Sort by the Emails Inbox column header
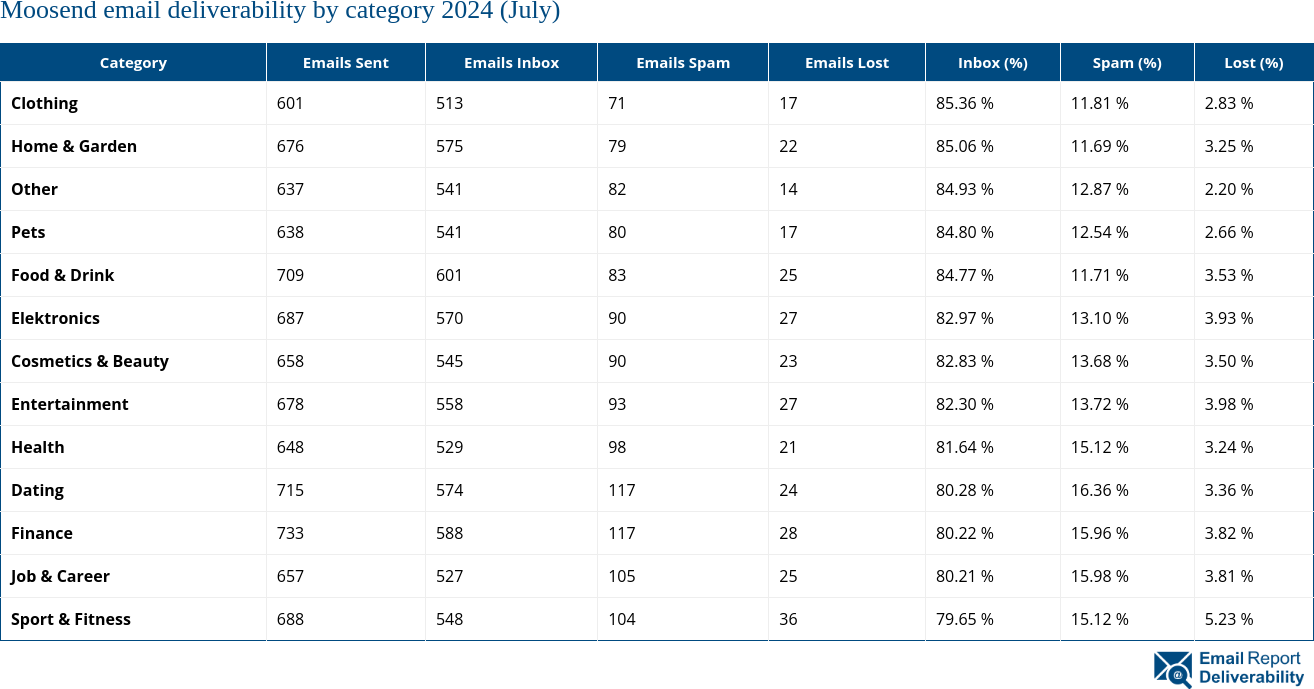Screen dimensions: 1314x689 point(511,62)
